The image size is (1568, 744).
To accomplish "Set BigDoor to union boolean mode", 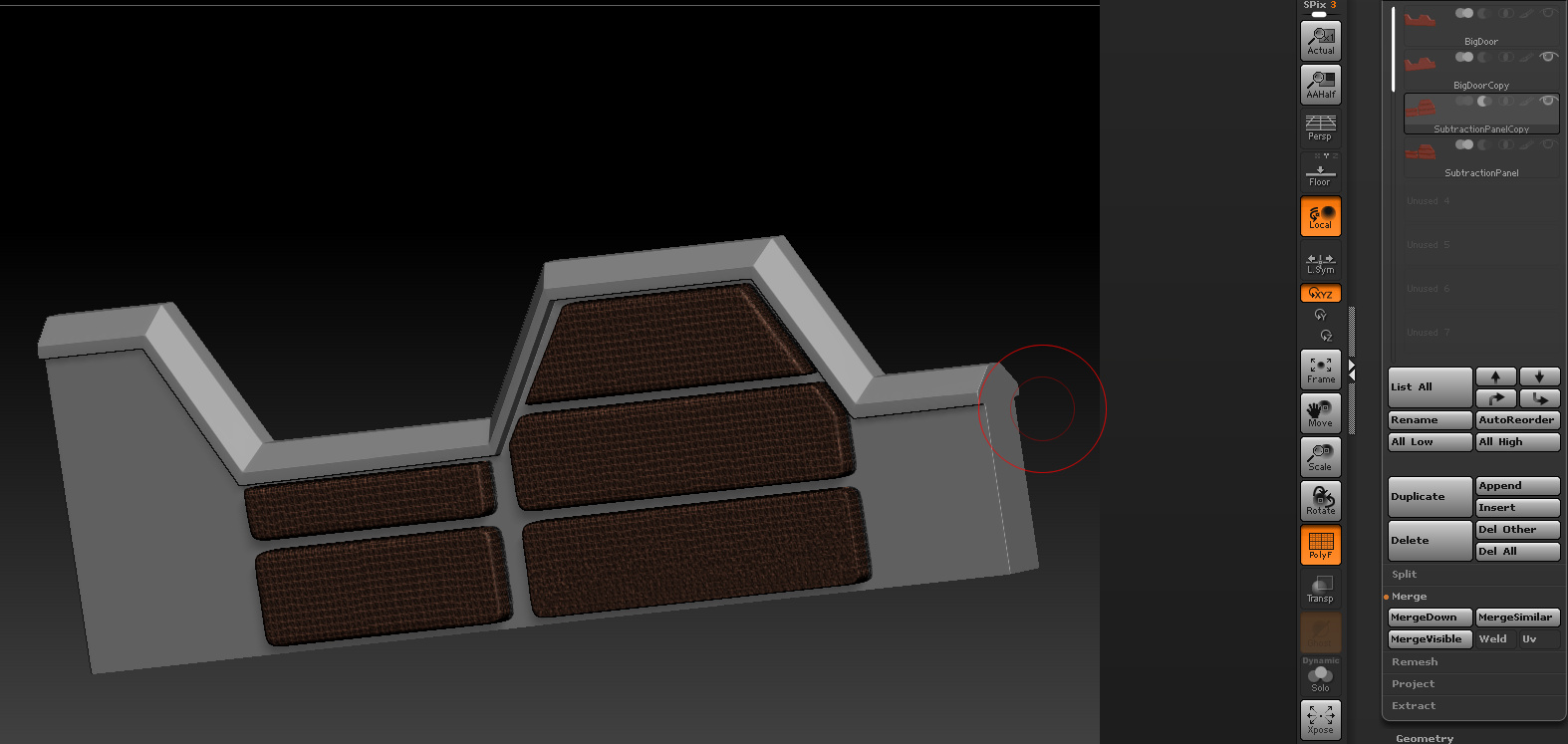I will [1464, 13].
